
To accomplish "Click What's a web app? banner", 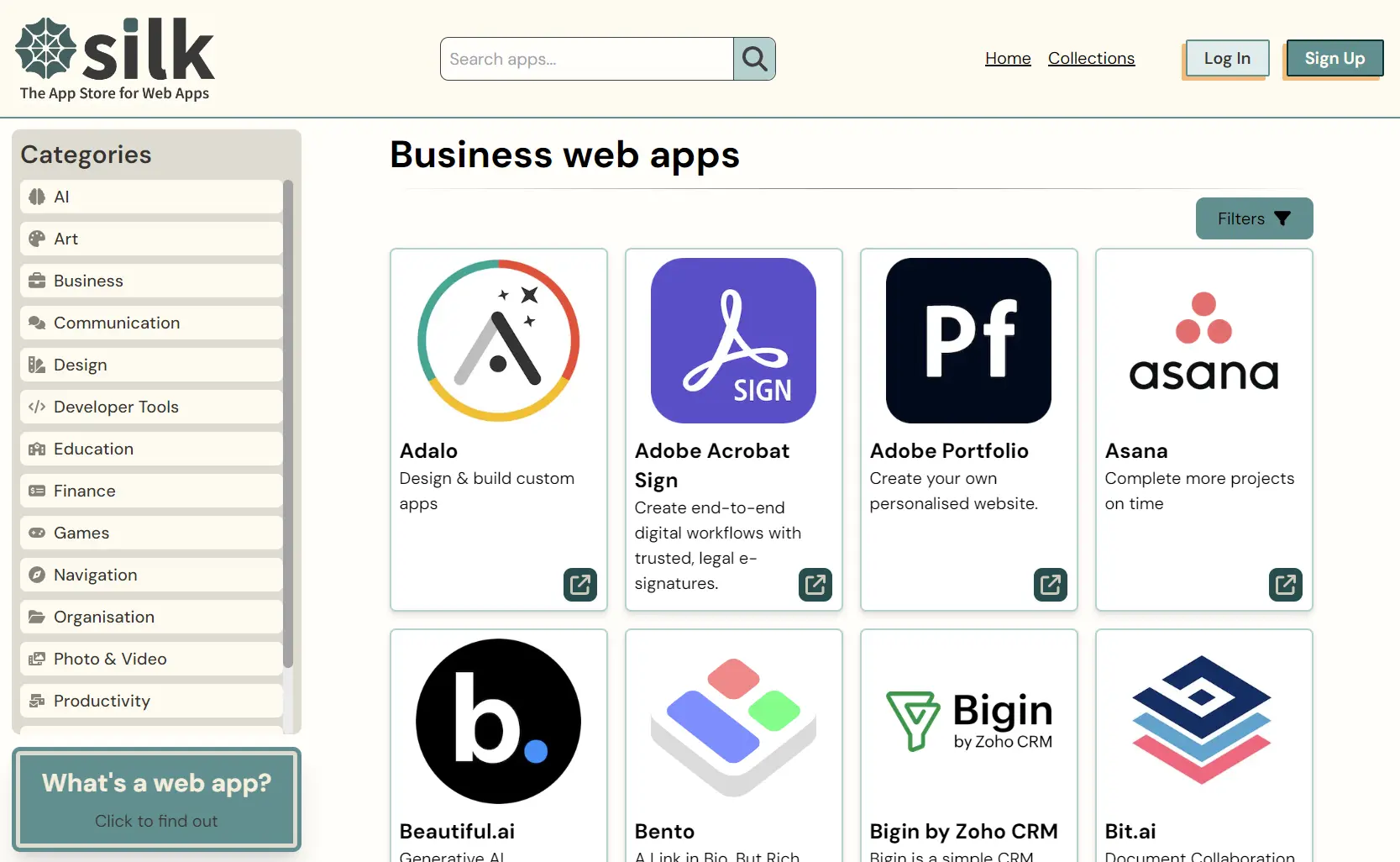I will click(x=156, y=799).
